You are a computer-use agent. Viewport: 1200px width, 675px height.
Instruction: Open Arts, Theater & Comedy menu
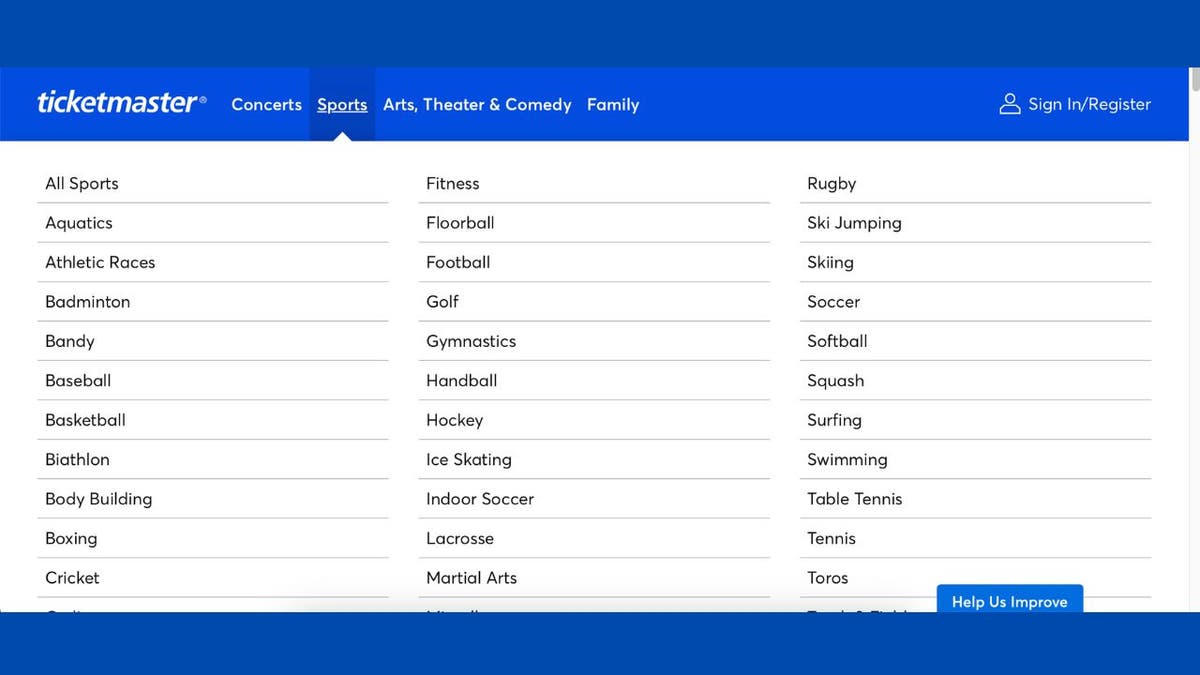477,104
